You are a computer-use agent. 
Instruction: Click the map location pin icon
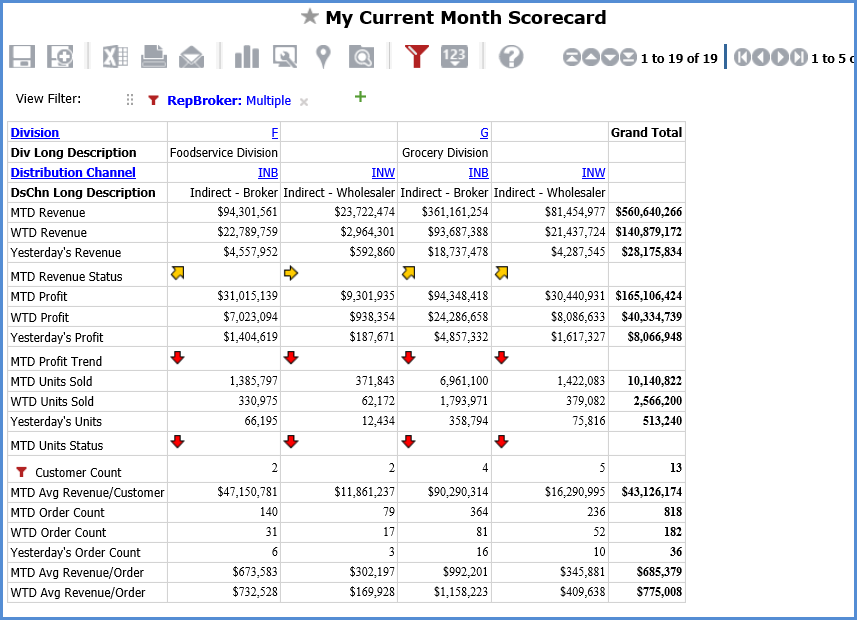[322, 57]
